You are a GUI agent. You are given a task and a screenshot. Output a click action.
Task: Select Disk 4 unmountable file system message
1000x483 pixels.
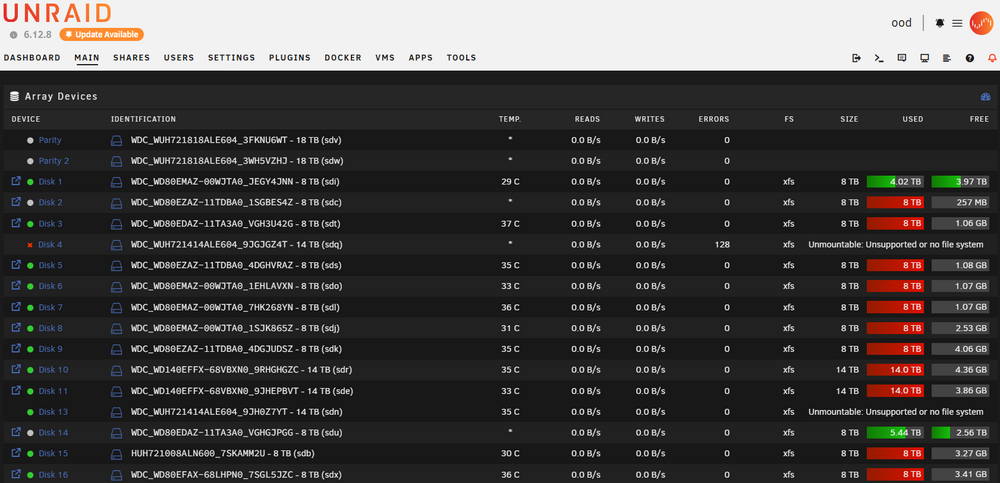pyautogui.click(x=895, y=244)
